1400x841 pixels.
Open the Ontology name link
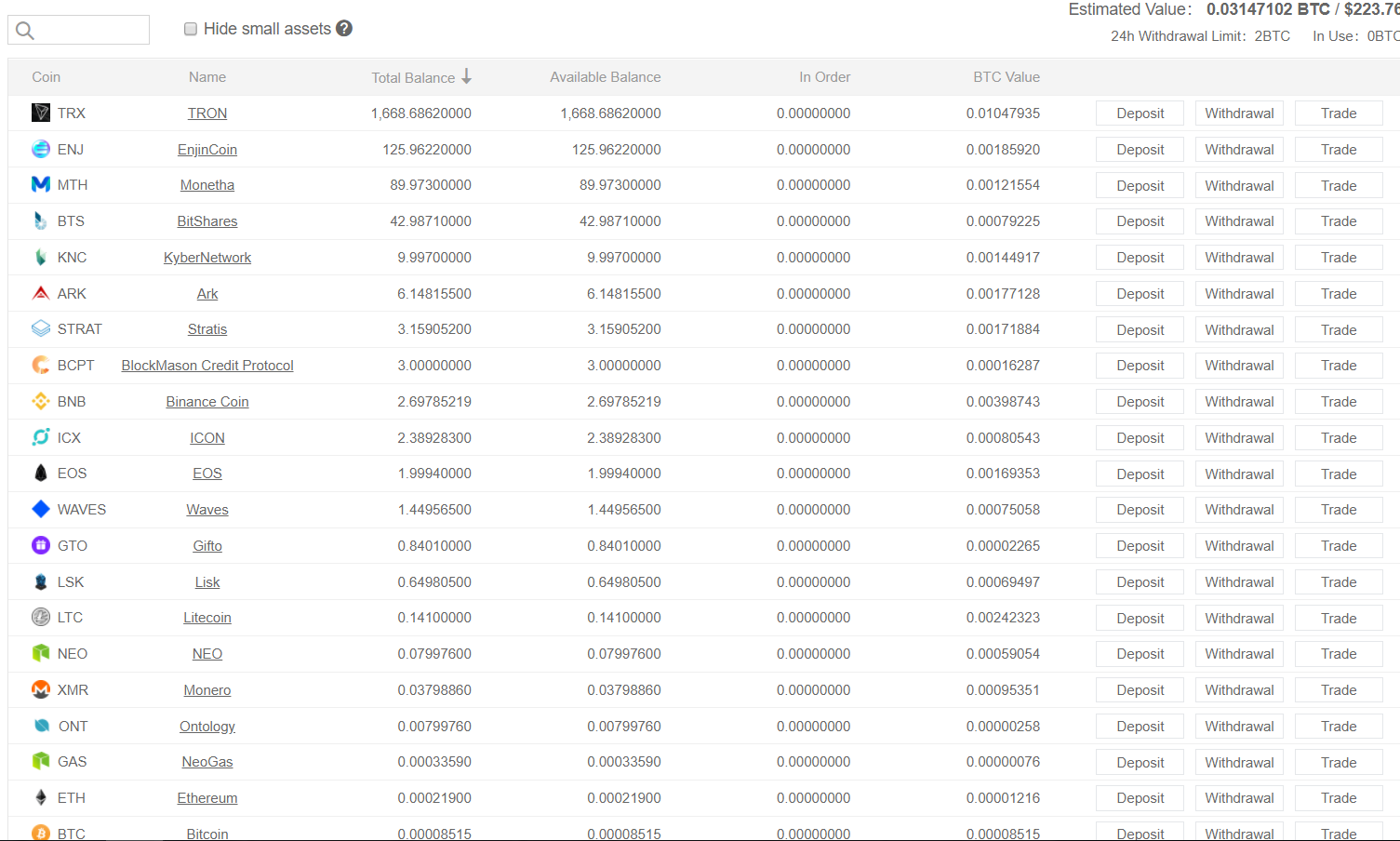[207, 727]
